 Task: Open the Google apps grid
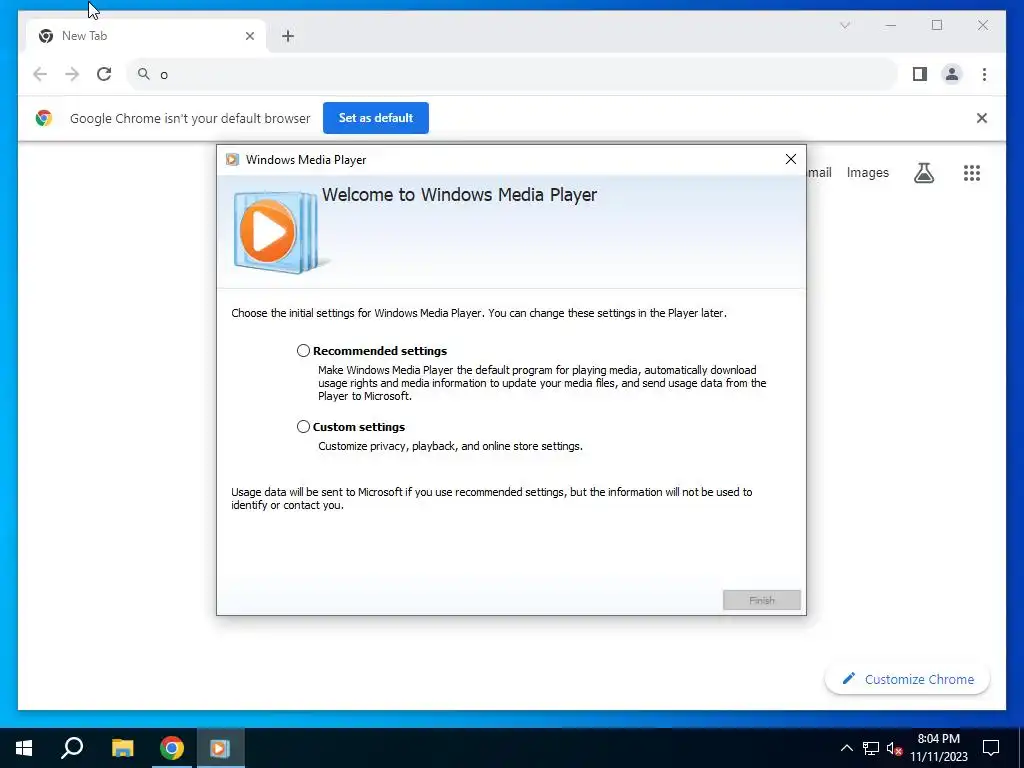(x=971, y=172)
